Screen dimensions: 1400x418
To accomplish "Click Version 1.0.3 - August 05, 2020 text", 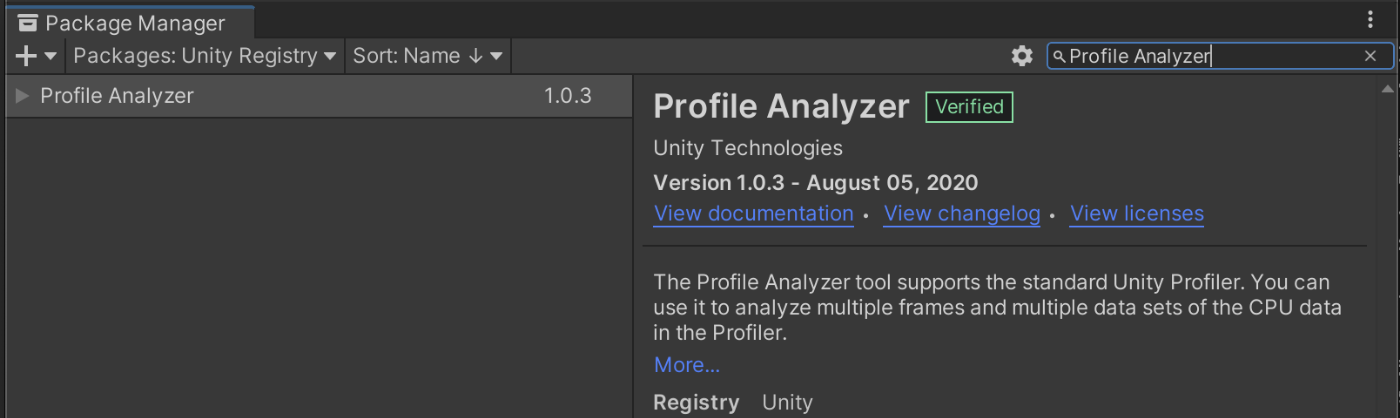I will (815, 182).
